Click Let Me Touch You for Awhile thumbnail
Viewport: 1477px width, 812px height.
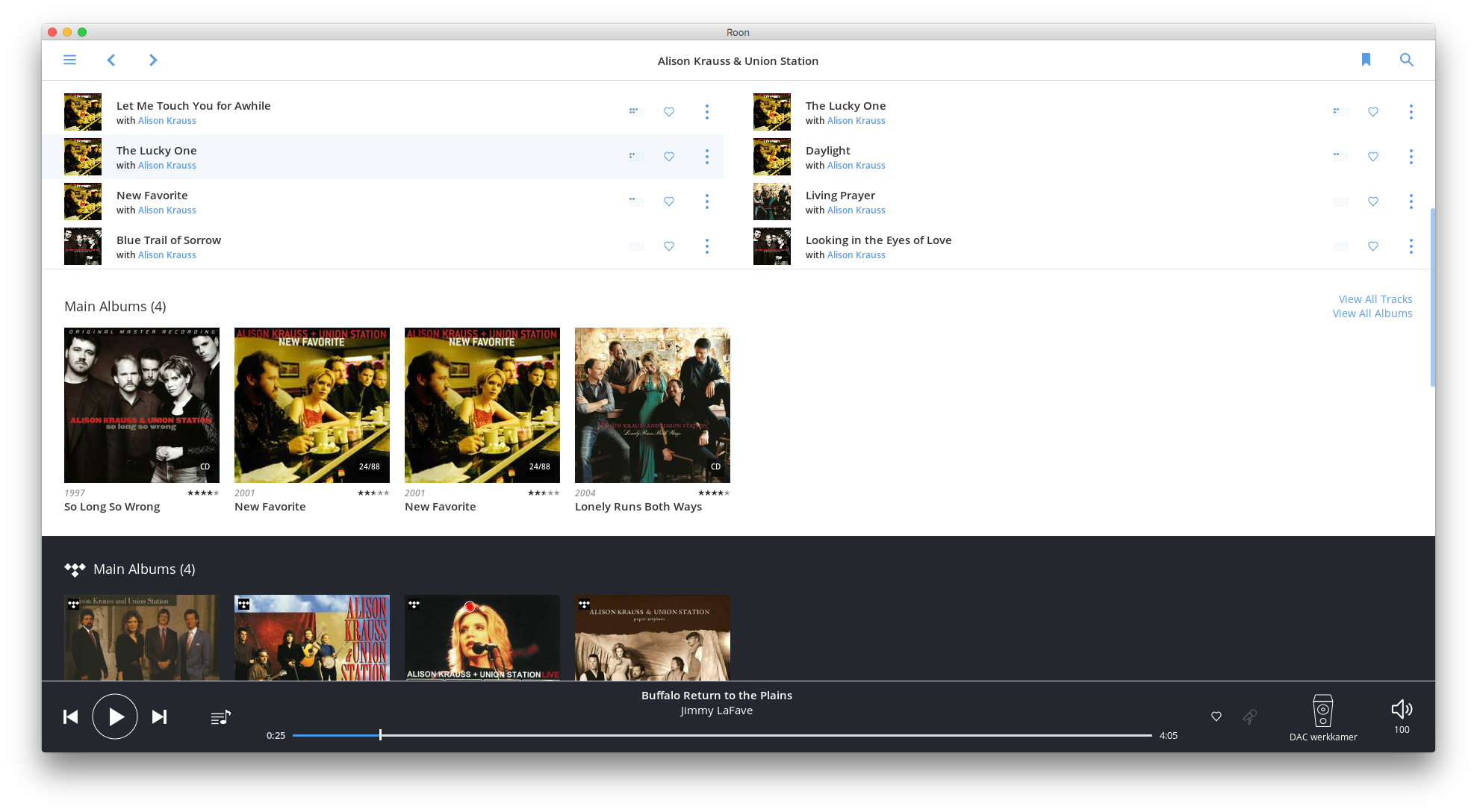[x=83, y=112]
